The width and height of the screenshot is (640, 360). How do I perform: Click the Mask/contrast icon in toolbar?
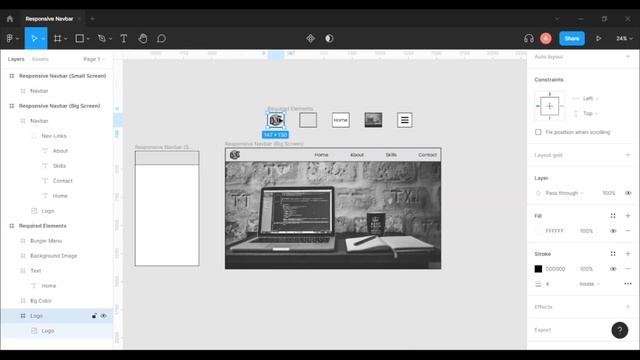tap(329, 38)
